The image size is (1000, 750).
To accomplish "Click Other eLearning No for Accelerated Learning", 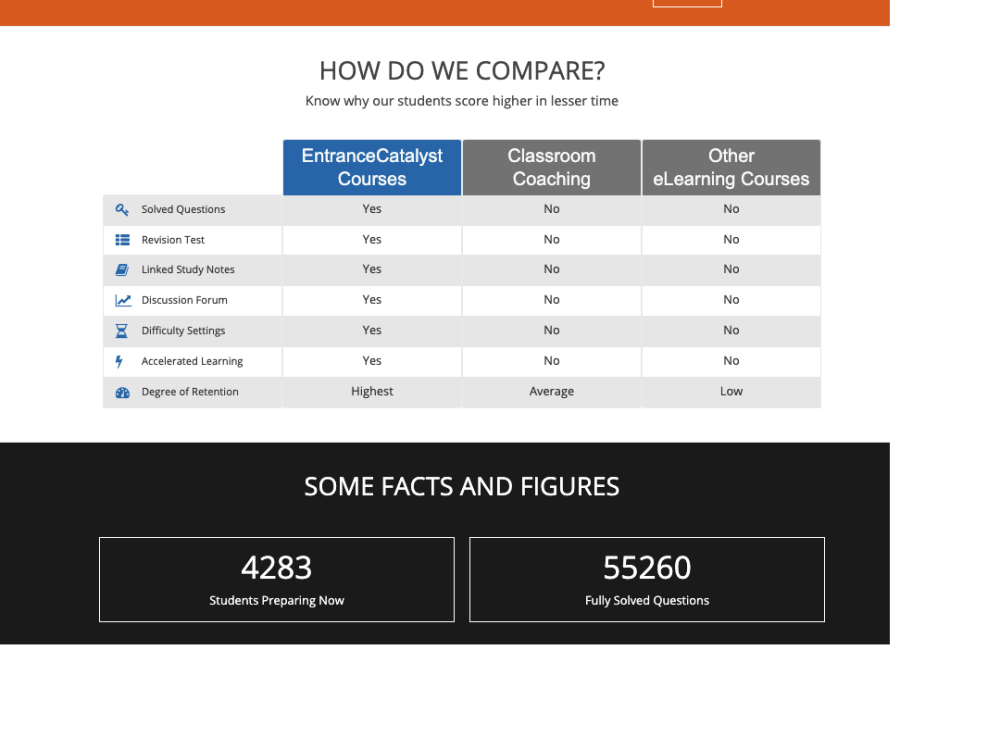I will click(731, 361).
